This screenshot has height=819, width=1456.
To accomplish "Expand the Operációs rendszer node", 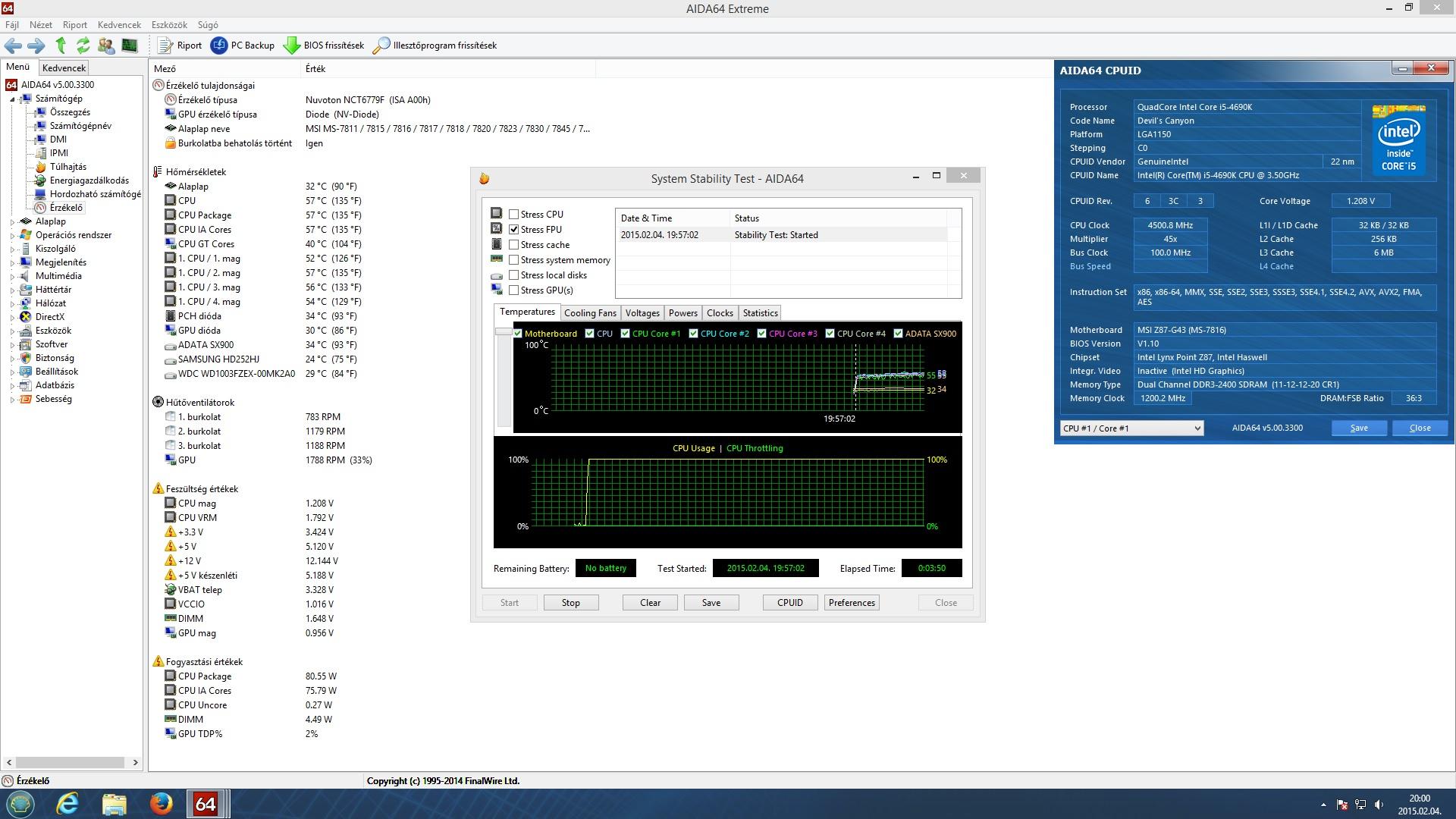I will [12, 236].
